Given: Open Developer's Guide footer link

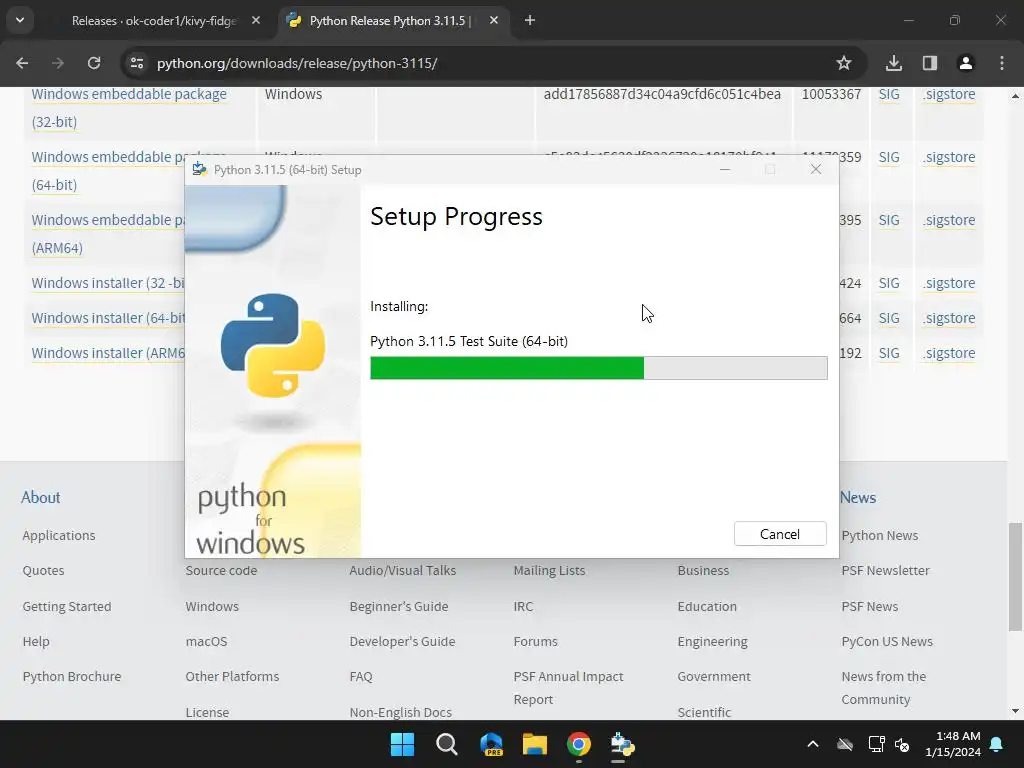Looking at the screenshot, I should coord(402,642).
